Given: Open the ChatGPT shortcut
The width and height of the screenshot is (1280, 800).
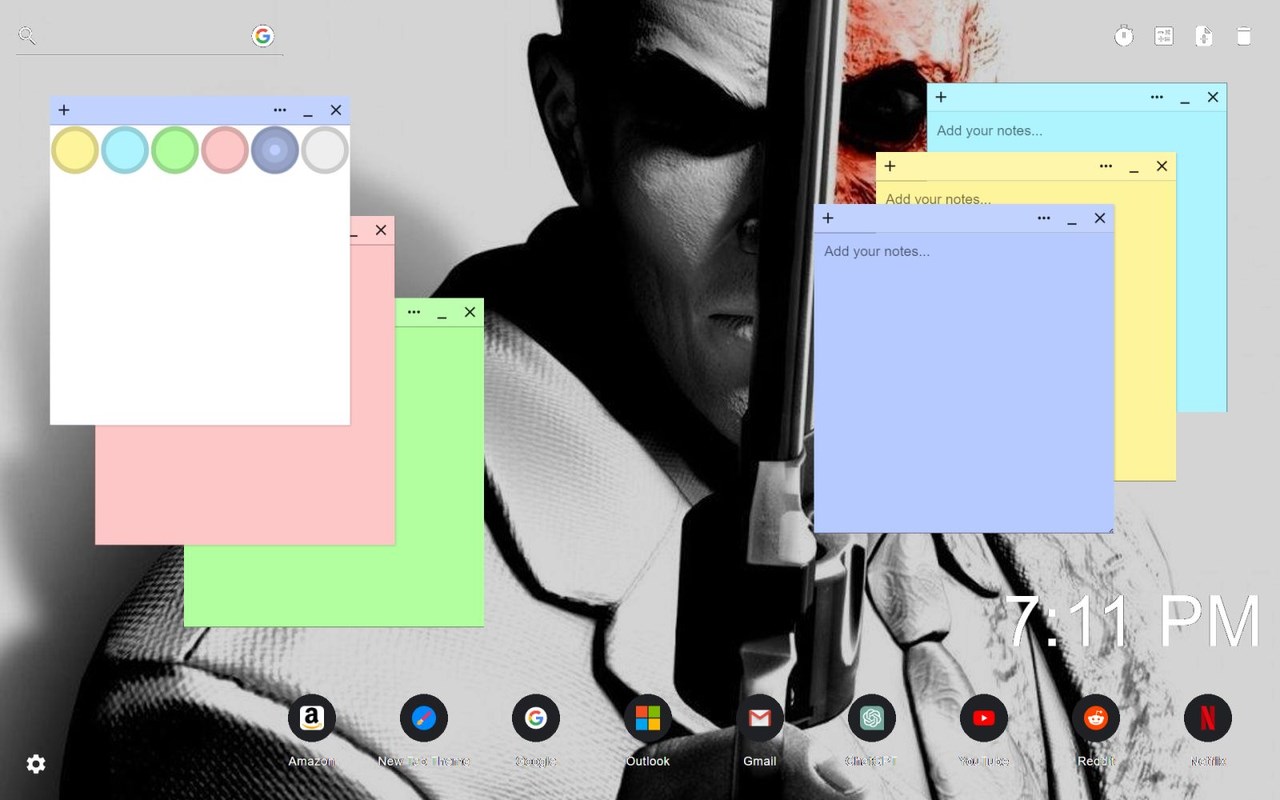Looking at the screenshot, I should click(x=872, y=718).
